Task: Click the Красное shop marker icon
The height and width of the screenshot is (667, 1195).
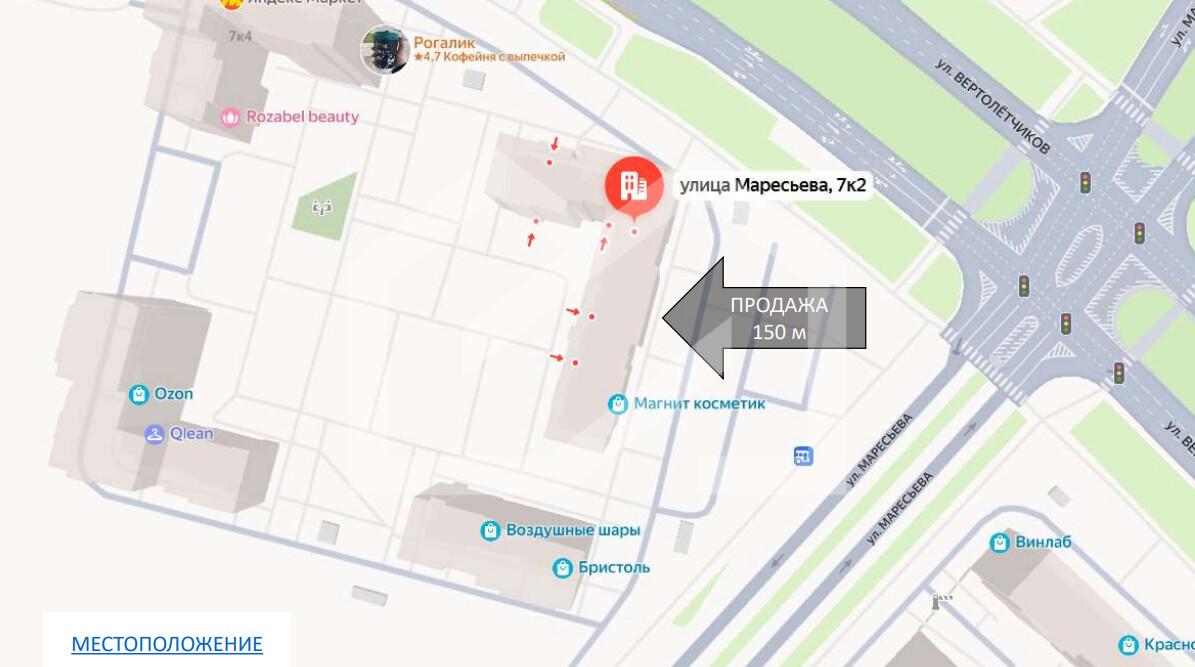Action: (1129, 645)
